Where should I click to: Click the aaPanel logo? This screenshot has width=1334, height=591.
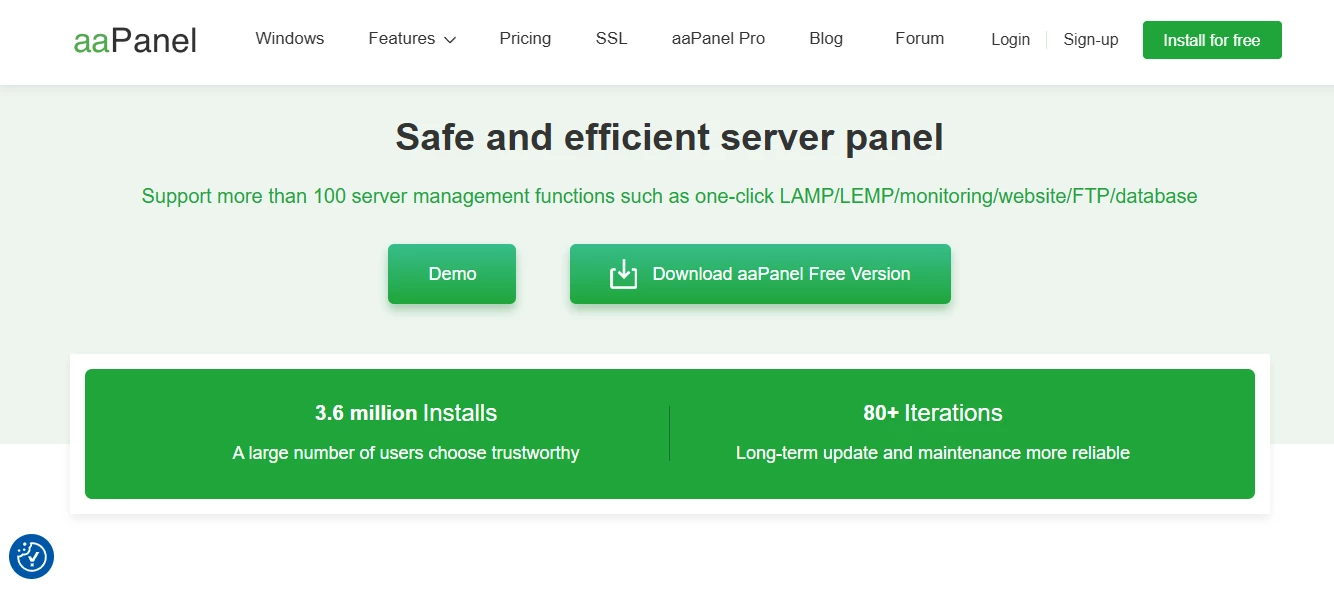tap(134, 40)
